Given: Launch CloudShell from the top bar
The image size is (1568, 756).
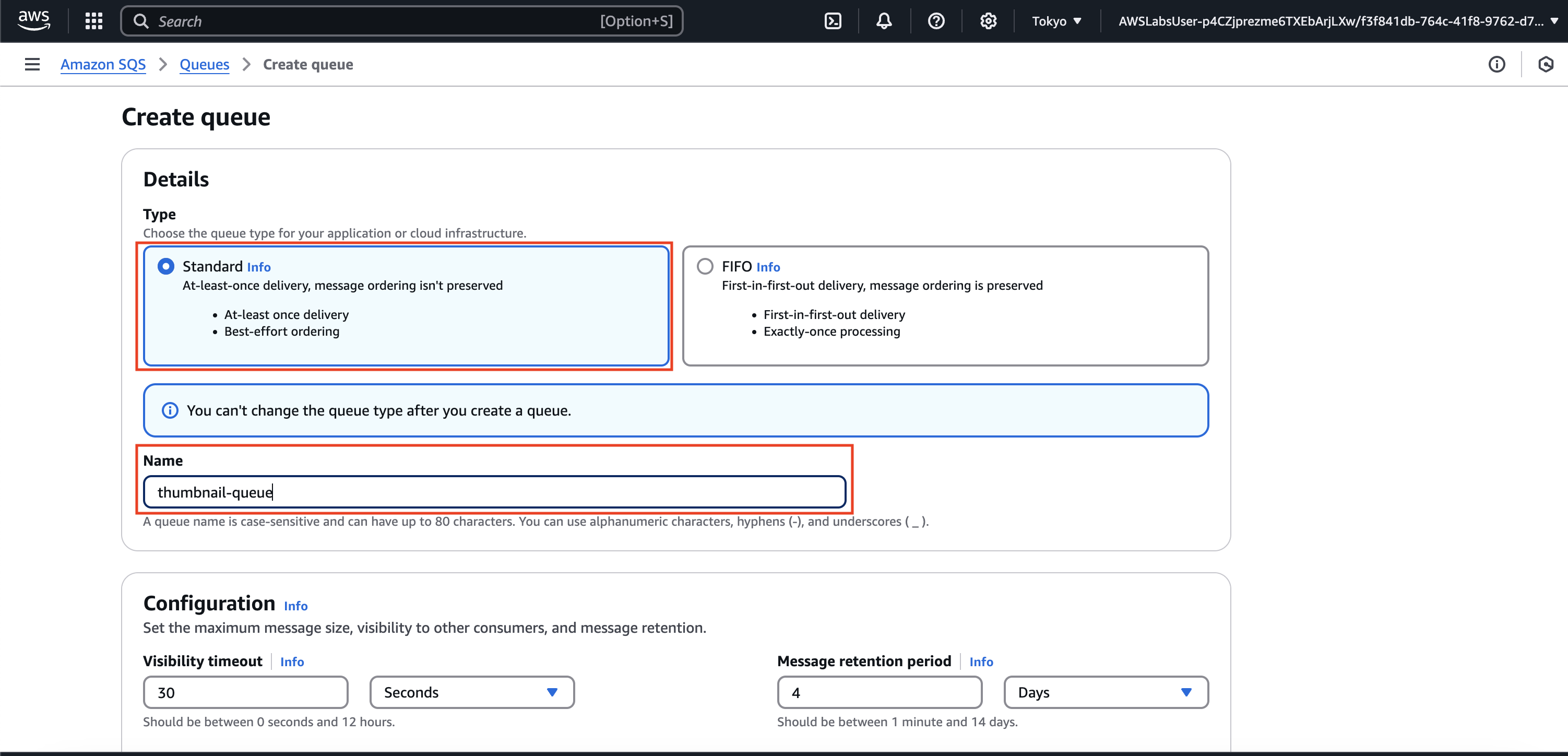Looking at the screenshot, I should pyautogui.click(x=832, y=21).
